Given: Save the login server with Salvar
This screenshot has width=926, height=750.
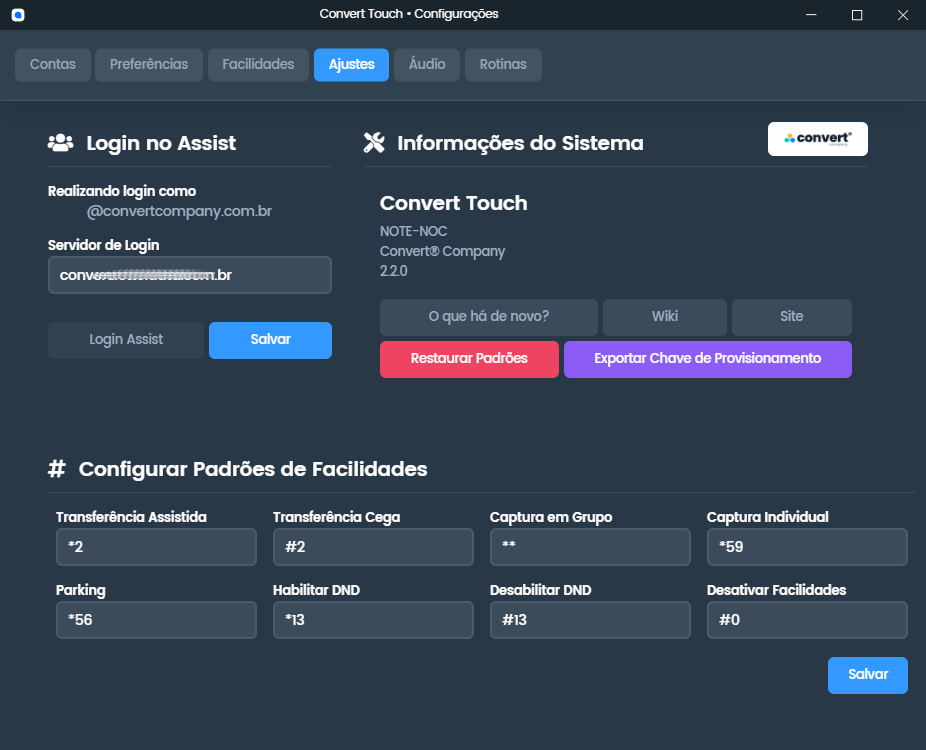Looking at the screenshot, I should coord(270,340).
